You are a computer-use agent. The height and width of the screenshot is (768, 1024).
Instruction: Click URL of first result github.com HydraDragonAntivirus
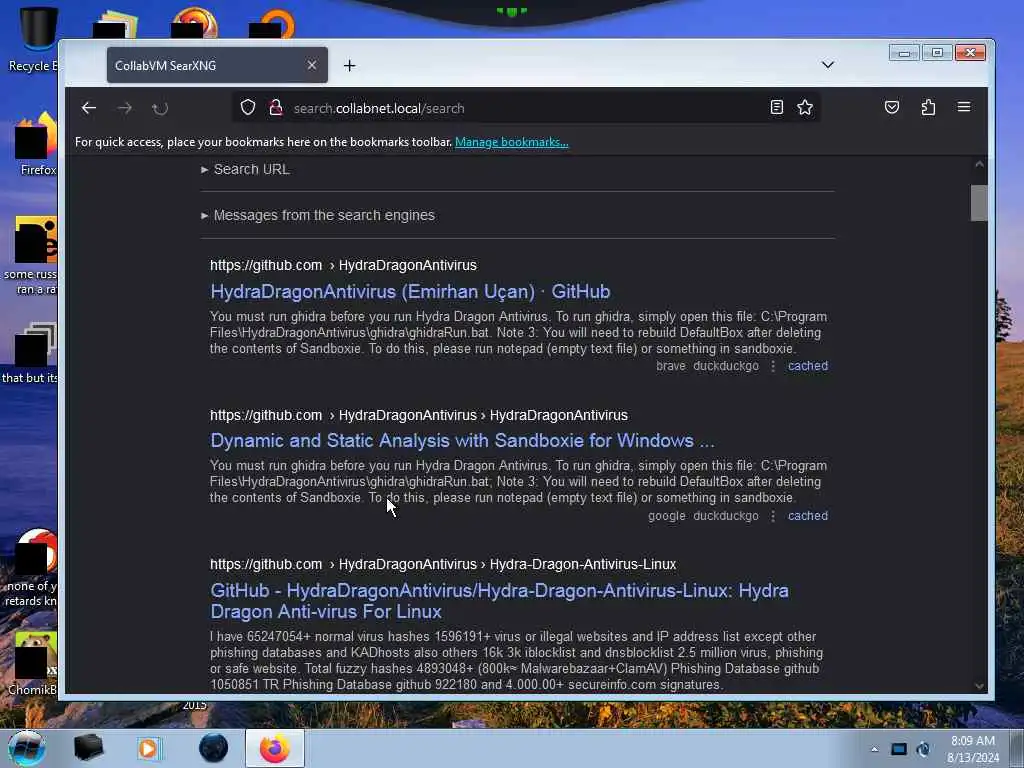(344, 265)
